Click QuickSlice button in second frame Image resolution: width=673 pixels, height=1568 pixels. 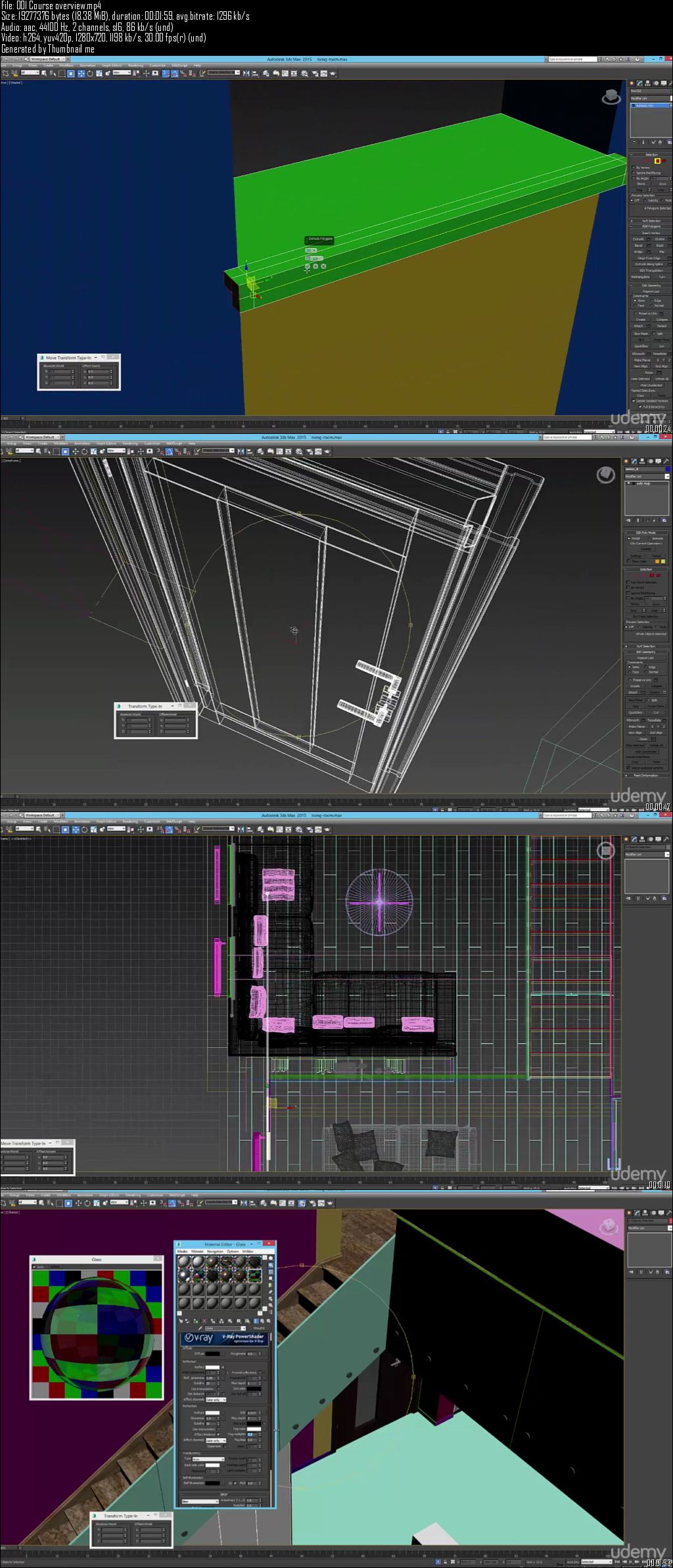(x=636, y=713)
